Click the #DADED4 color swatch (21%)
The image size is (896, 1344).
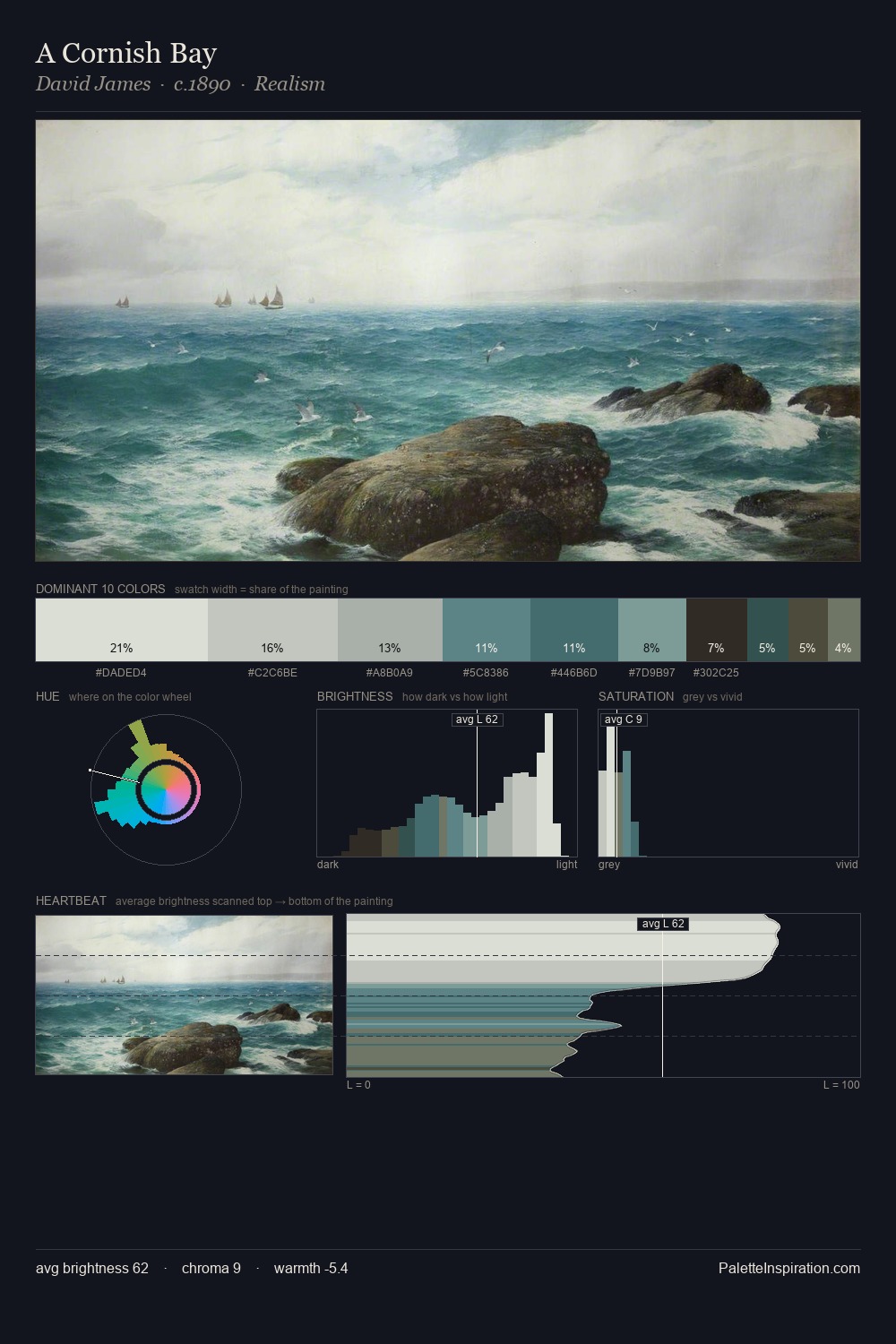click(122, 630)
